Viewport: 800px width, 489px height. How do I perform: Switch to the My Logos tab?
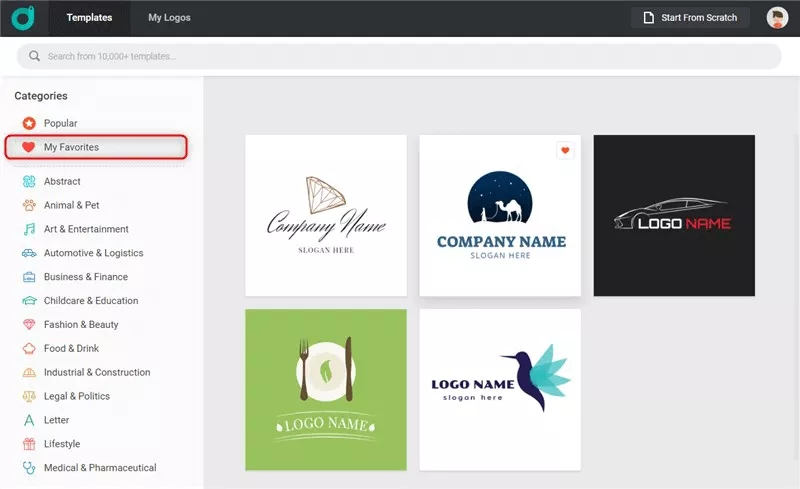coord(169,18)
